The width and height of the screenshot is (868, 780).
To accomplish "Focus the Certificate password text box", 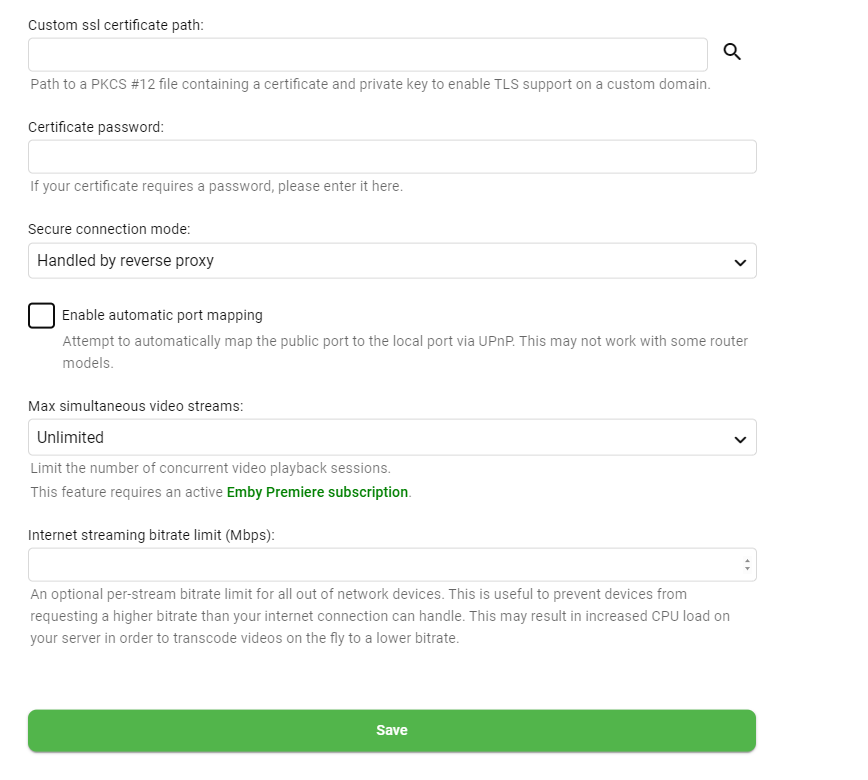I will click(x=392, y=157).
